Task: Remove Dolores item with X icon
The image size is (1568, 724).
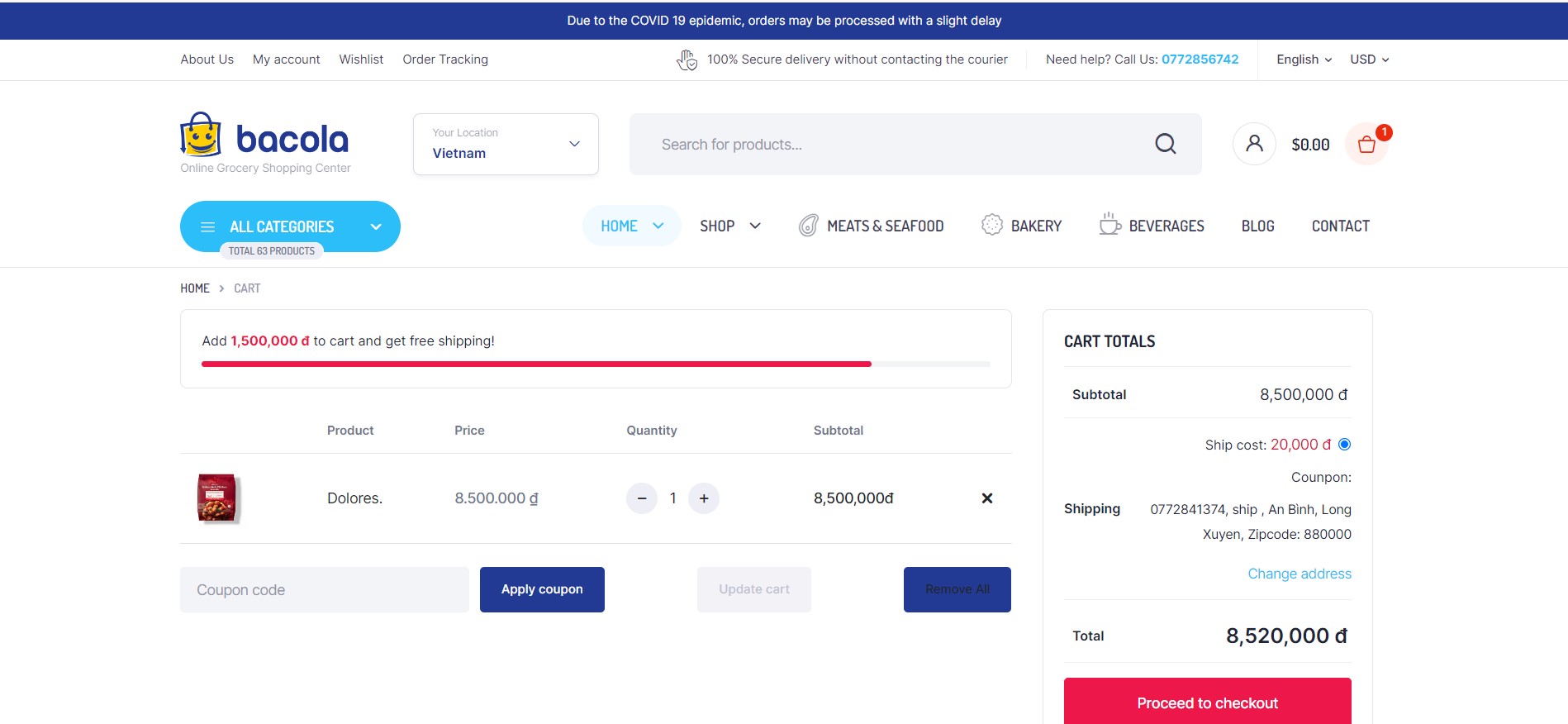Action: [x=986, y=498]
